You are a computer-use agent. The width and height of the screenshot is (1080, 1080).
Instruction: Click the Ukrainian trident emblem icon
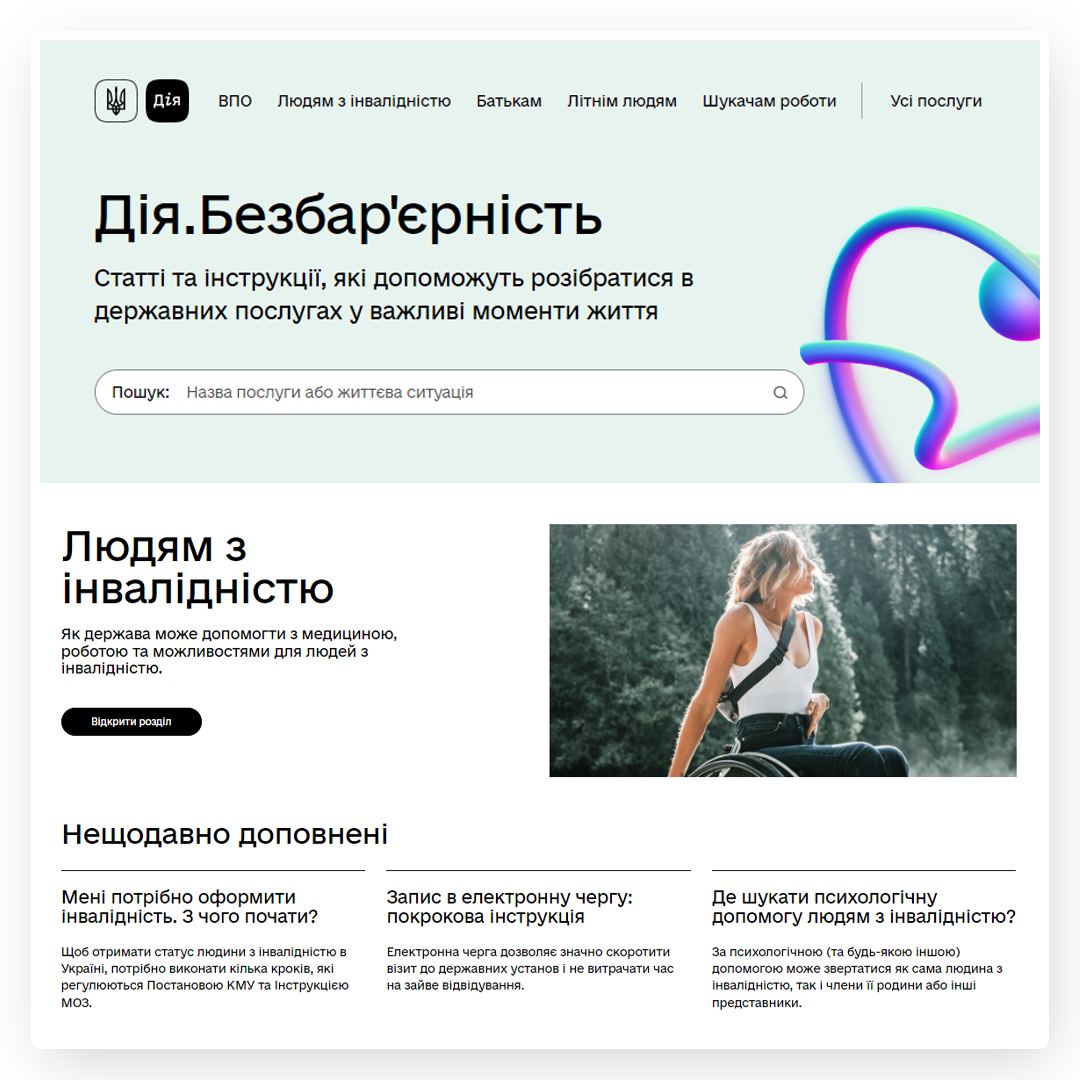pos(116,101)
